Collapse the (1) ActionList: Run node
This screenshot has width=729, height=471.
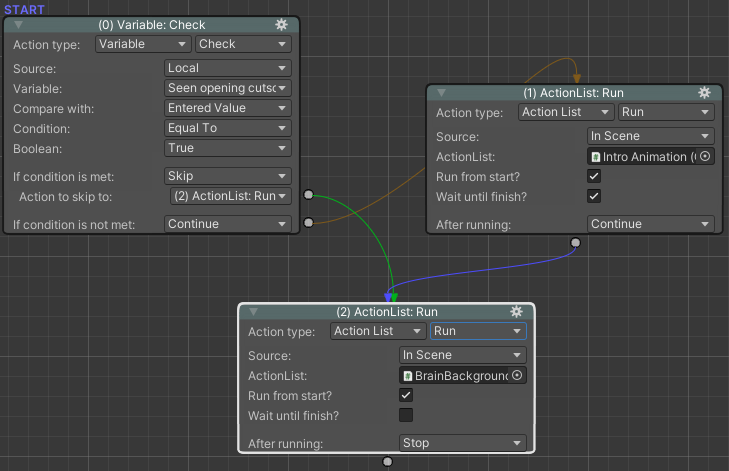click(x=442, y=93)
